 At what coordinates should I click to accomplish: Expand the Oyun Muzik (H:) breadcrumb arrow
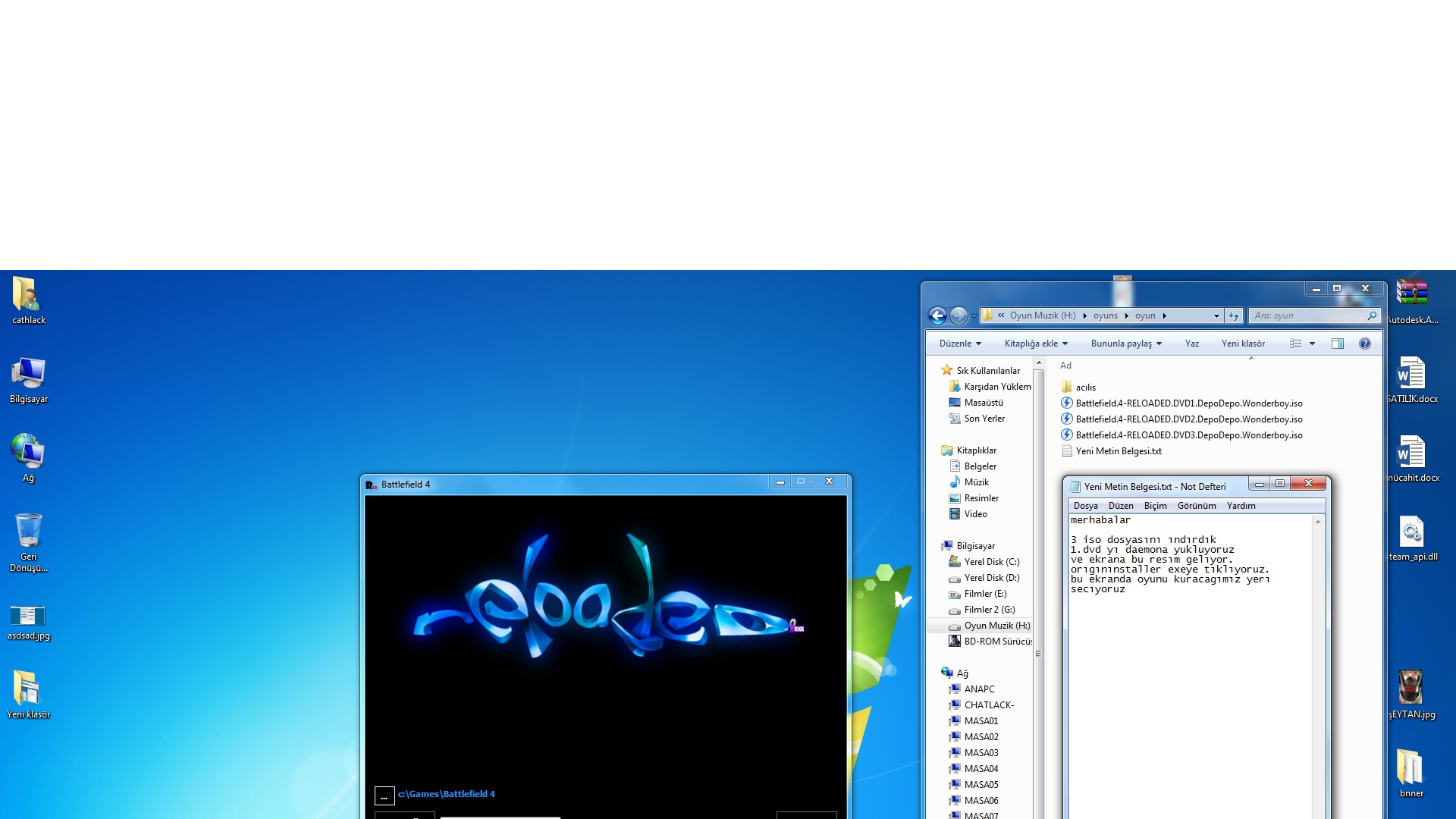point(1084,315)
